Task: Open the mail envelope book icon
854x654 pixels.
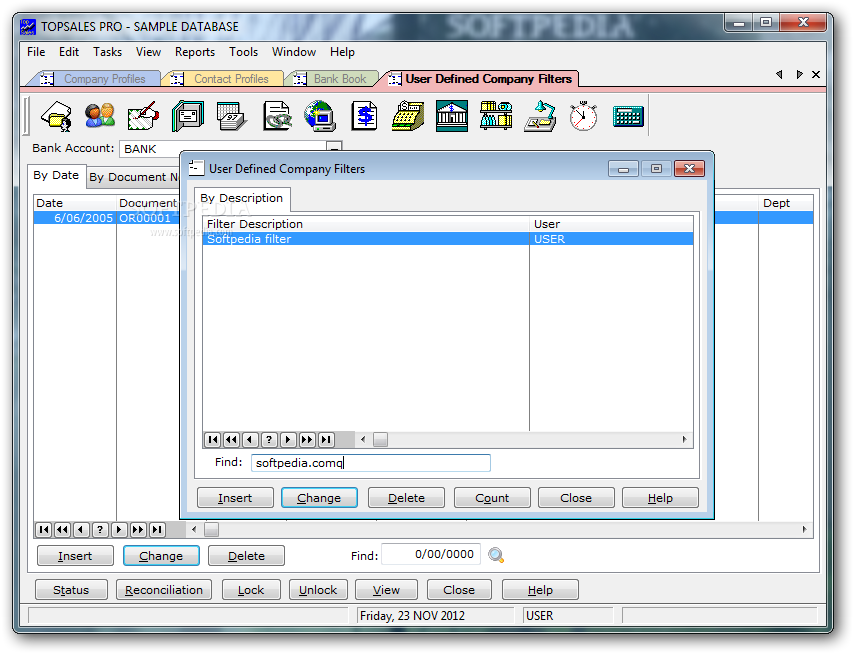Action: (x=188, y=116)
